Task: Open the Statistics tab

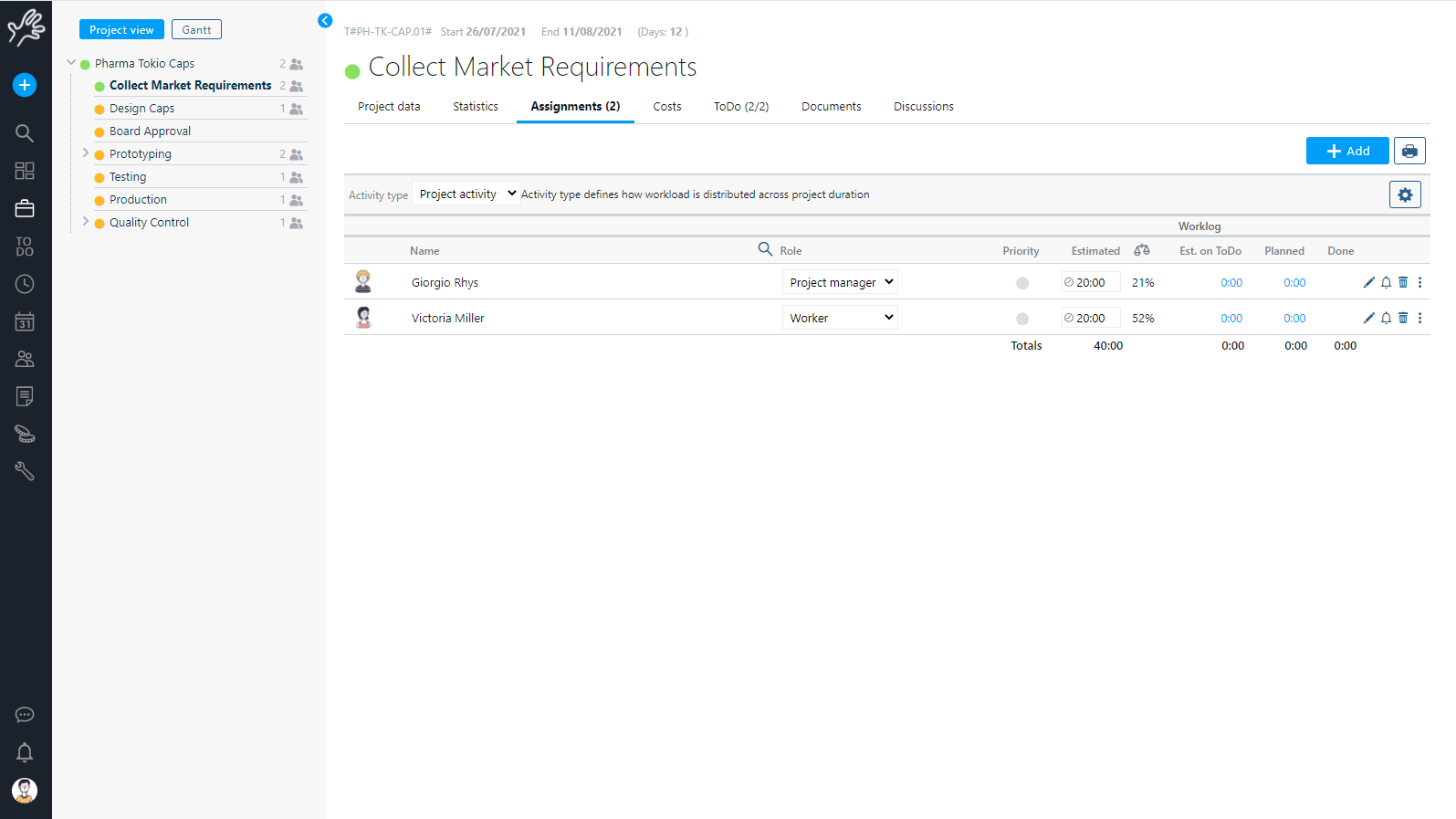Action: [x=476, y=107]
